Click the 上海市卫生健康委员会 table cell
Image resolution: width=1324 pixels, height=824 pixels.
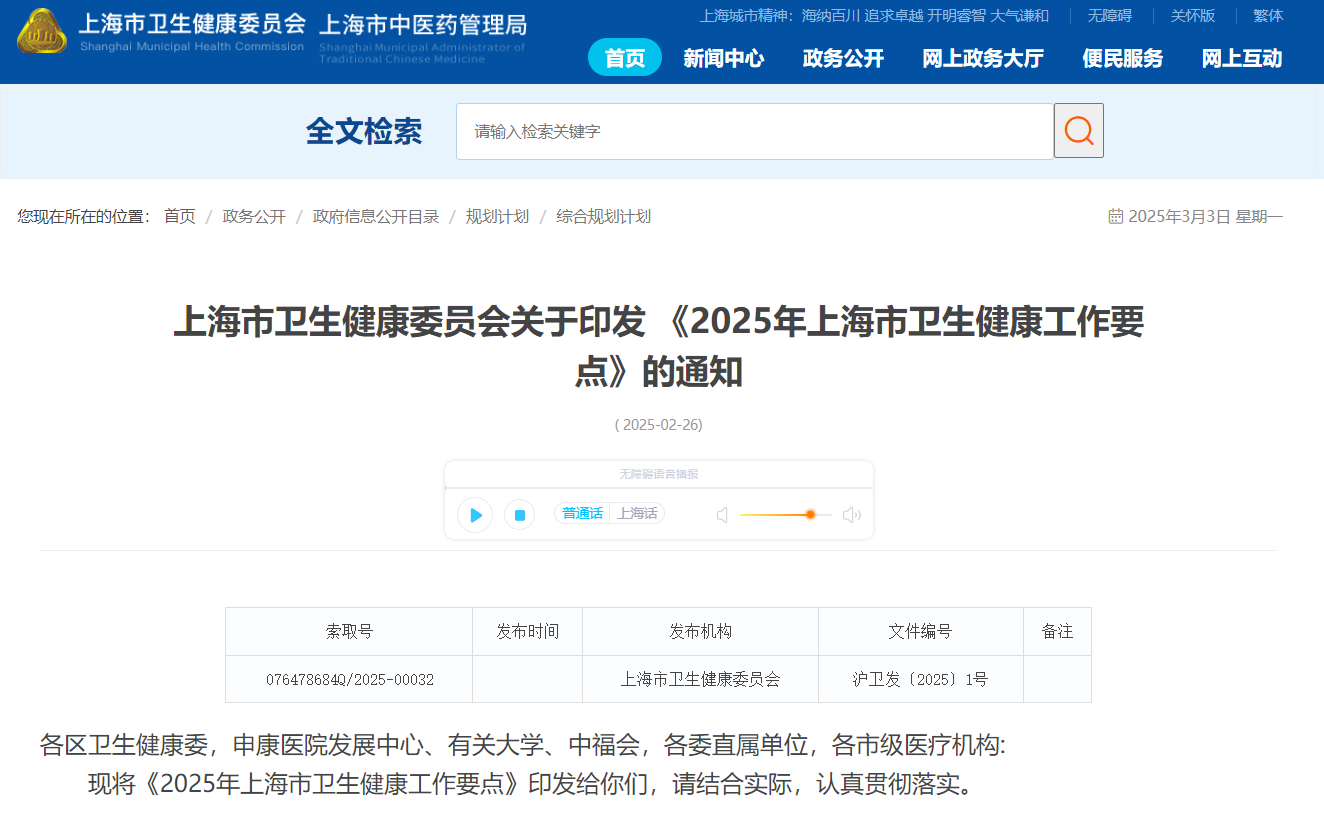tap(700, 679)
